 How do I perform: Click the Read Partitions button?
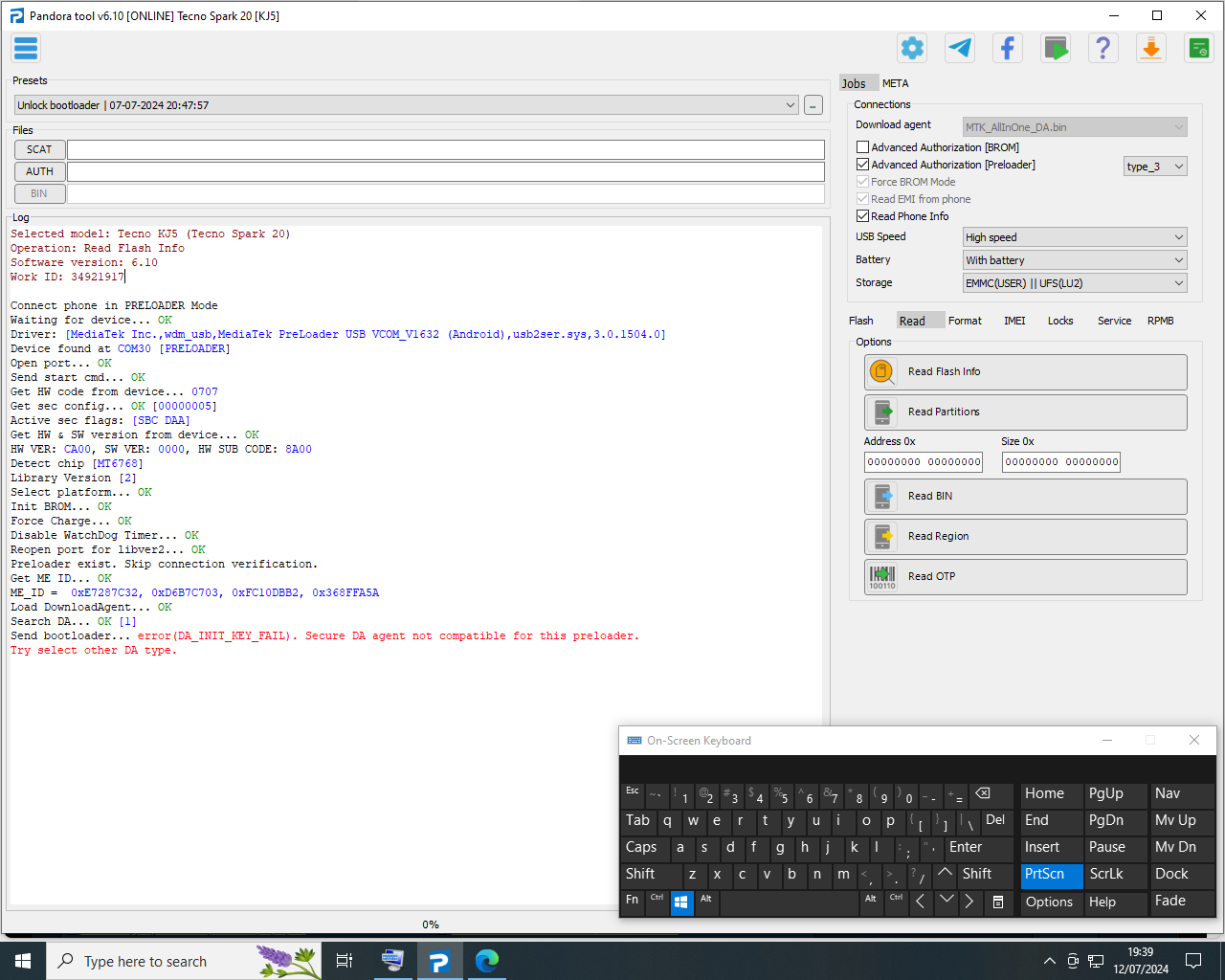pos(1026,412)
